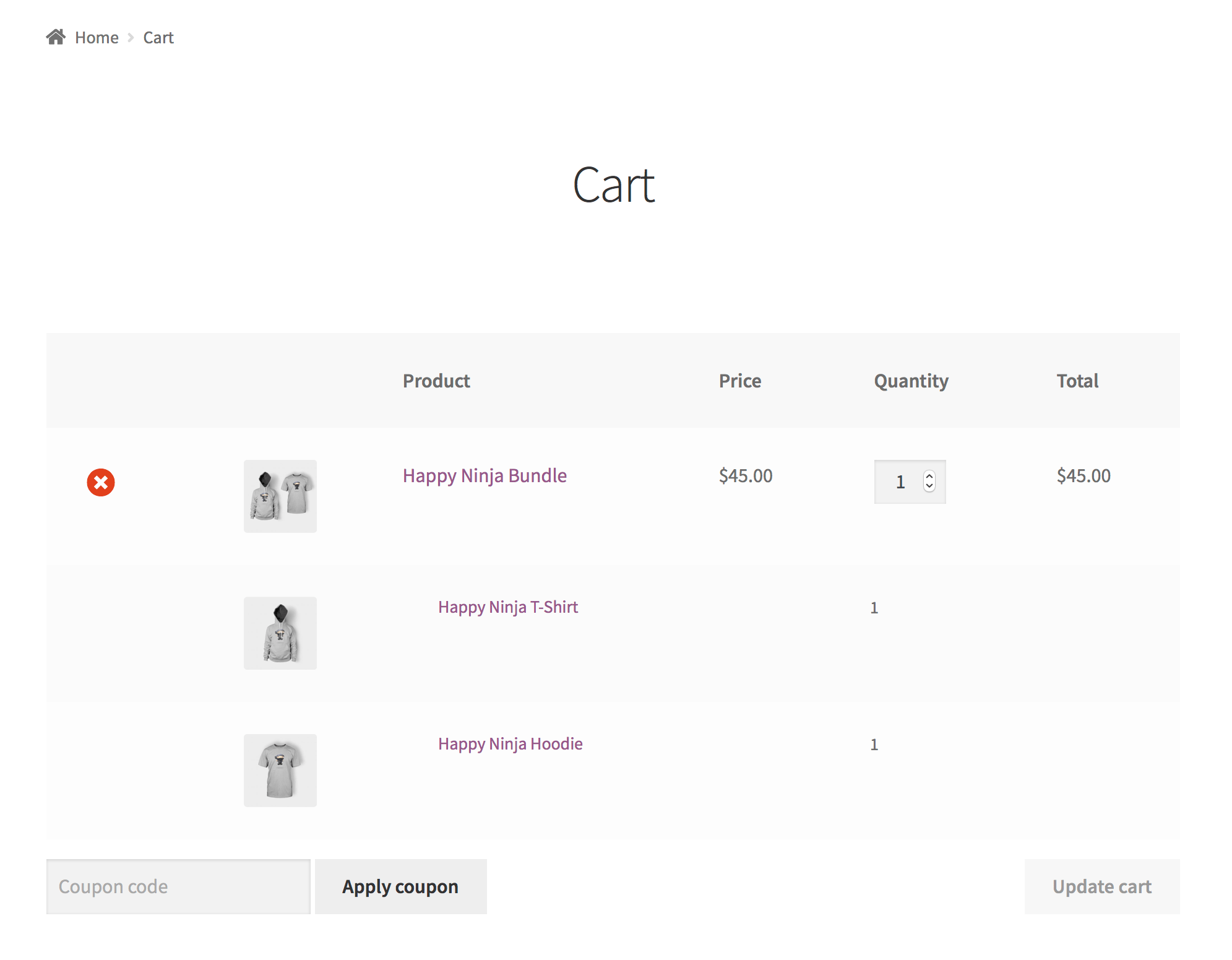The image size is (1232, 960).
Task: Open the Happy Ninja Hoodie product page
Action: pyautogui.click(x=510, y=744)
